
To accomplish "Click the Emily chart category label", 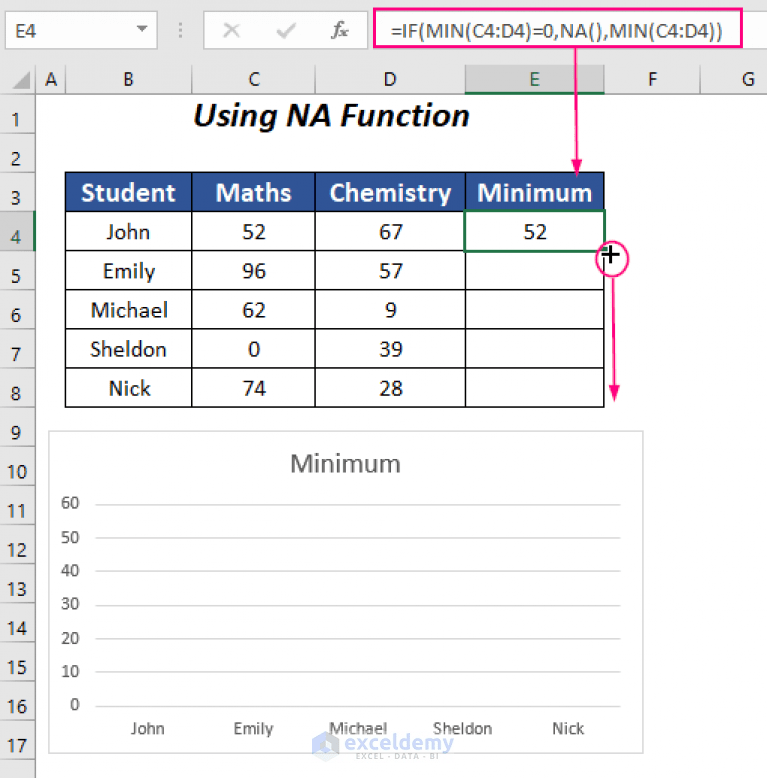I will (x=253, y=728).
